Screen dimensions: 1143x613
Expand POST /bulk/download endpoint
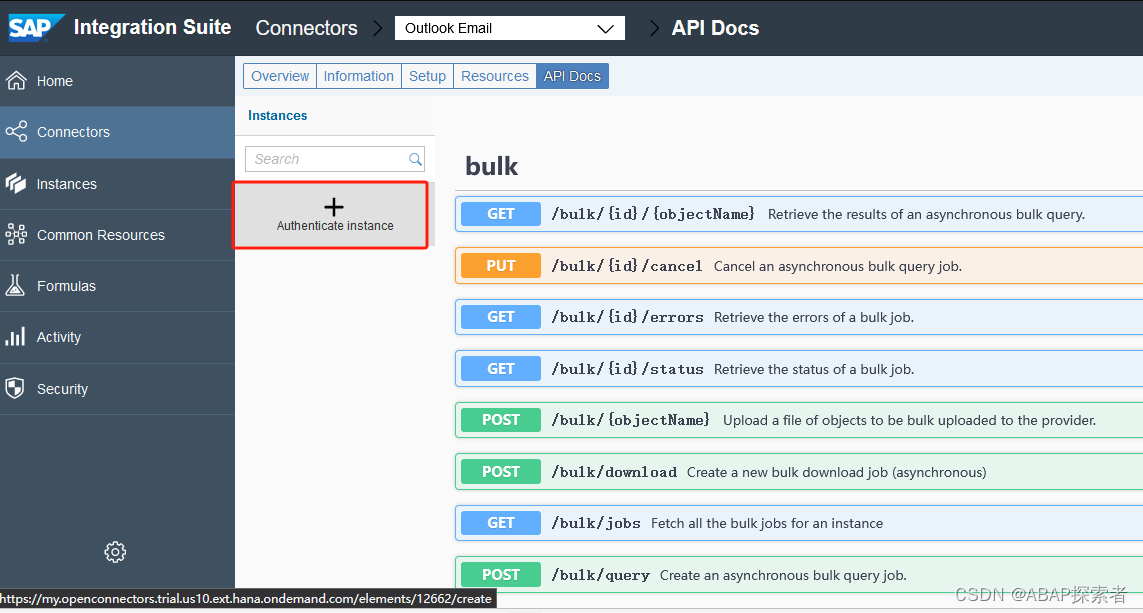[799, 472]
